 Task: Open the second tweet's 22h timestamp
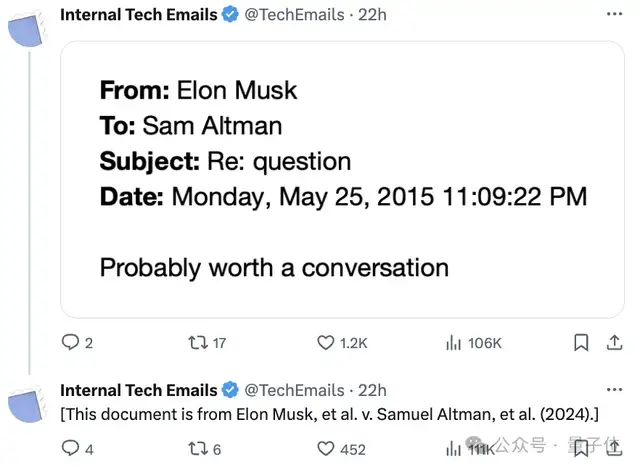pyautogui.click(x=371, y=390)
